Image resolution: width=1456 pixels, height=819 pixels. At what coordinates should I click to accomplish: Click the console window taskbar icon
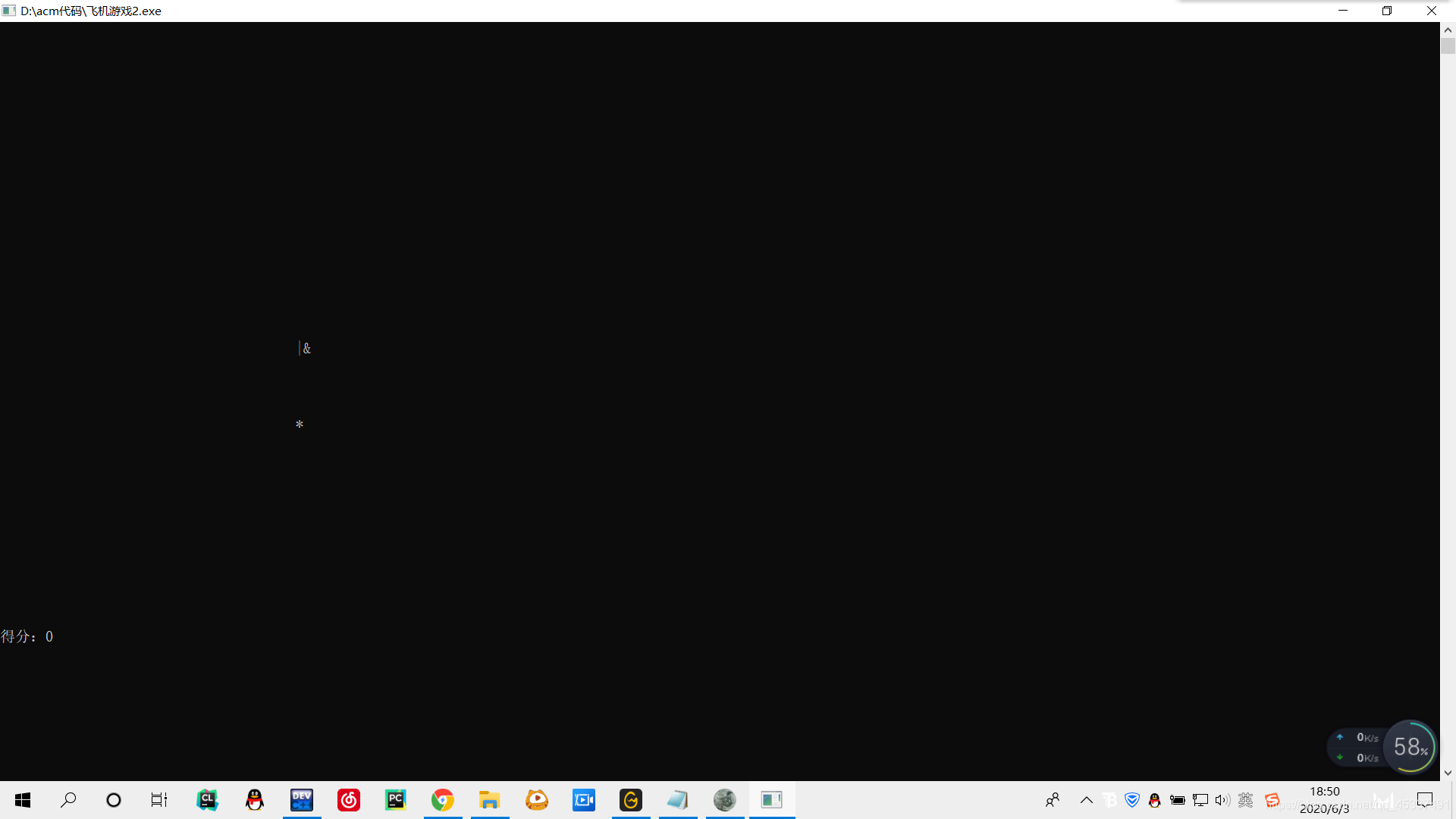772,800
